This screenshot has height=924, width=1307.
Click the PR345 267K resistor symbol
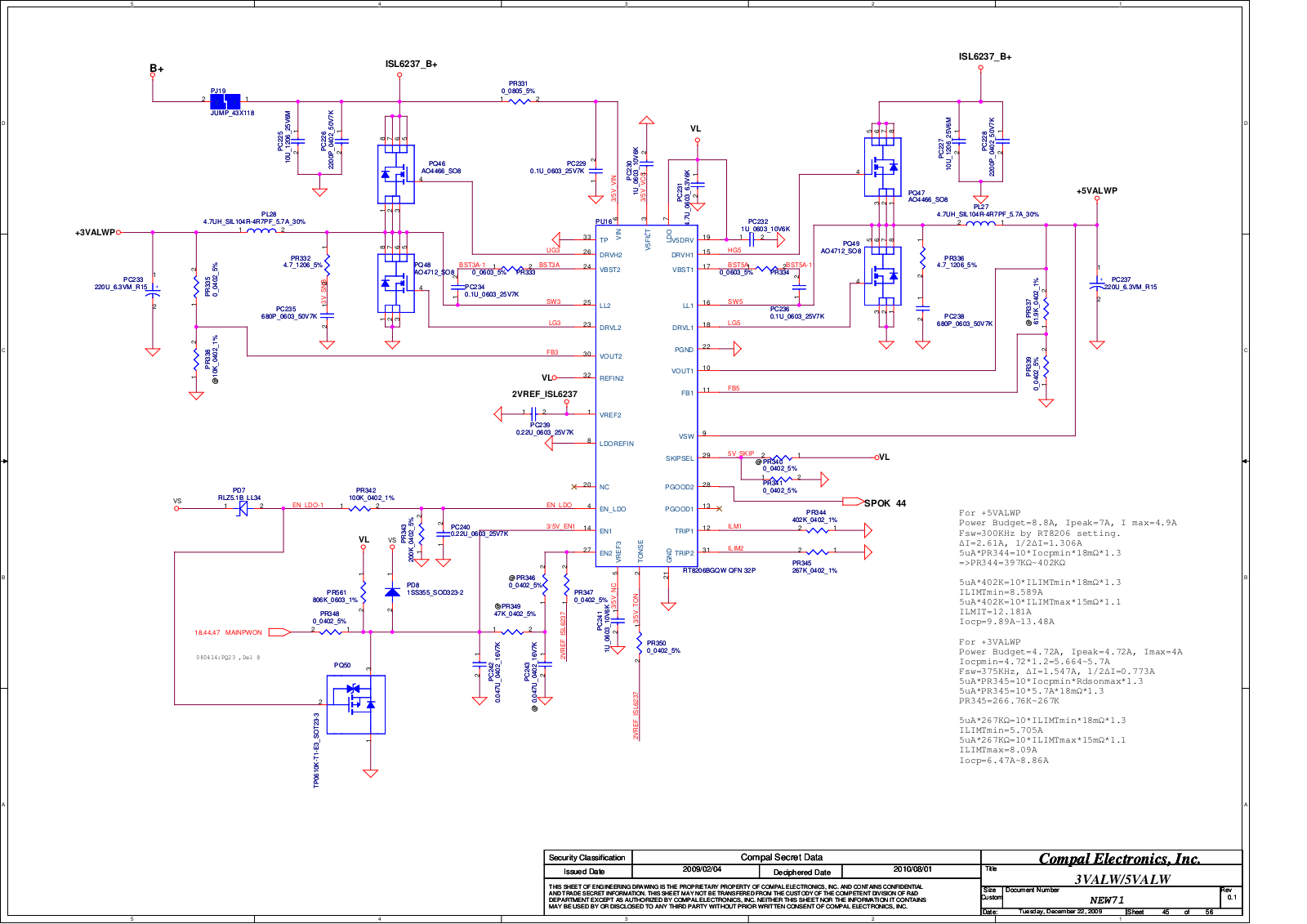click(x=818, y=552)
